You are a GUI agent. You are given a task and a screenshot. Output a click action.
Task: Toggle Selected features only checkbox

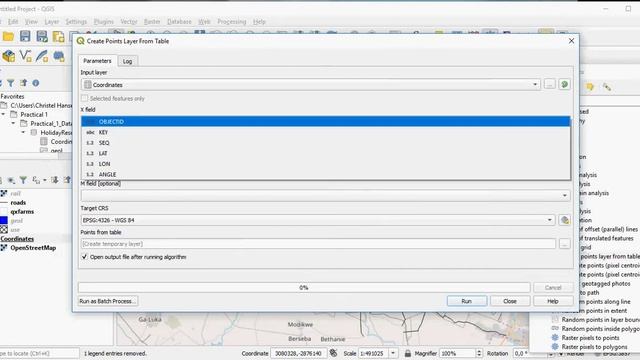pyautogui.click(x=84, y=98)
